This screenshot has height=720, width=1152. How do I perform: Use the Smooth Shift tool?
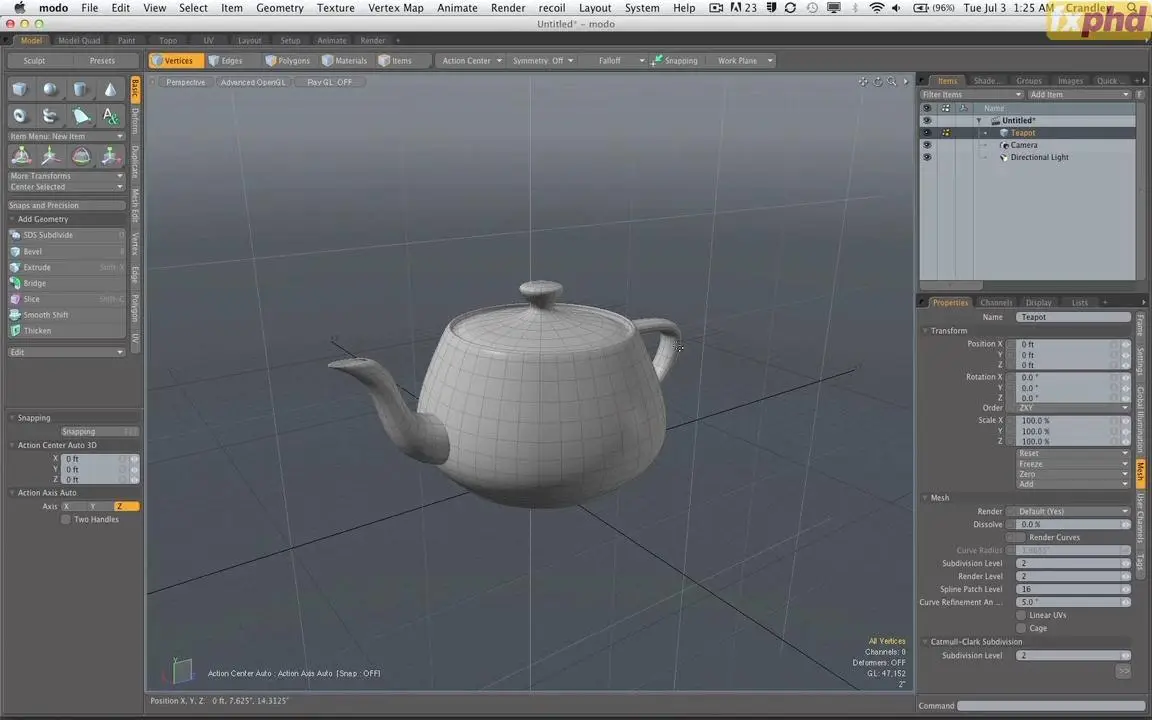point(67,315)
